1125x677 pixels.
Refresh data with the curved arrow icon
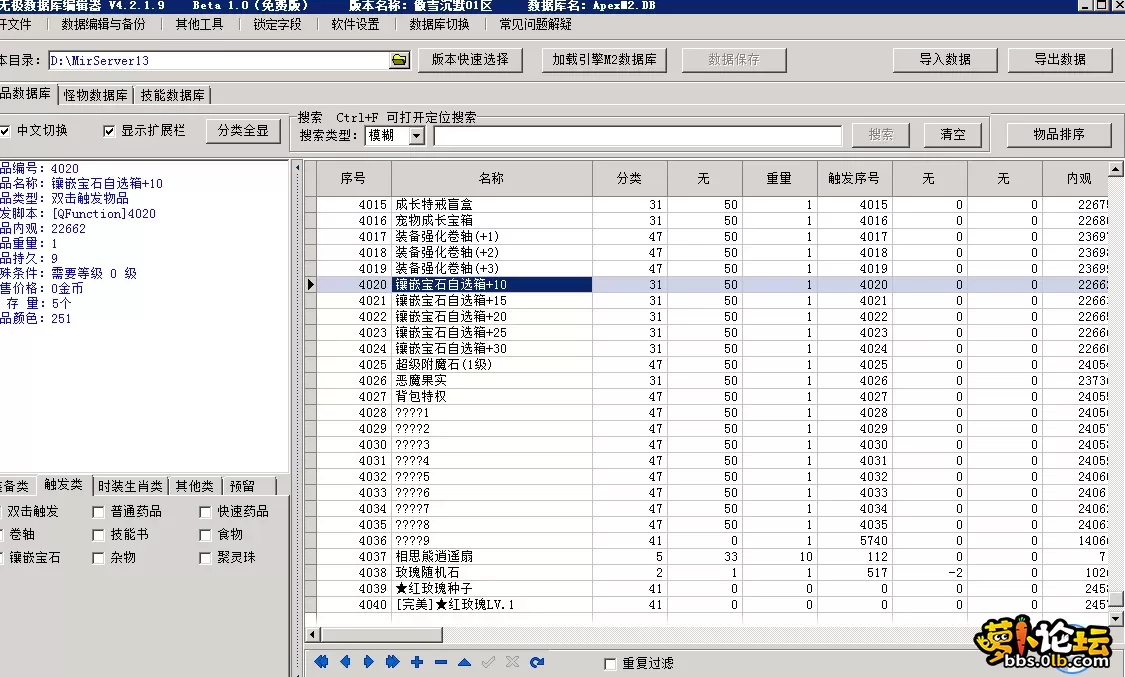(x=537, y=662)
